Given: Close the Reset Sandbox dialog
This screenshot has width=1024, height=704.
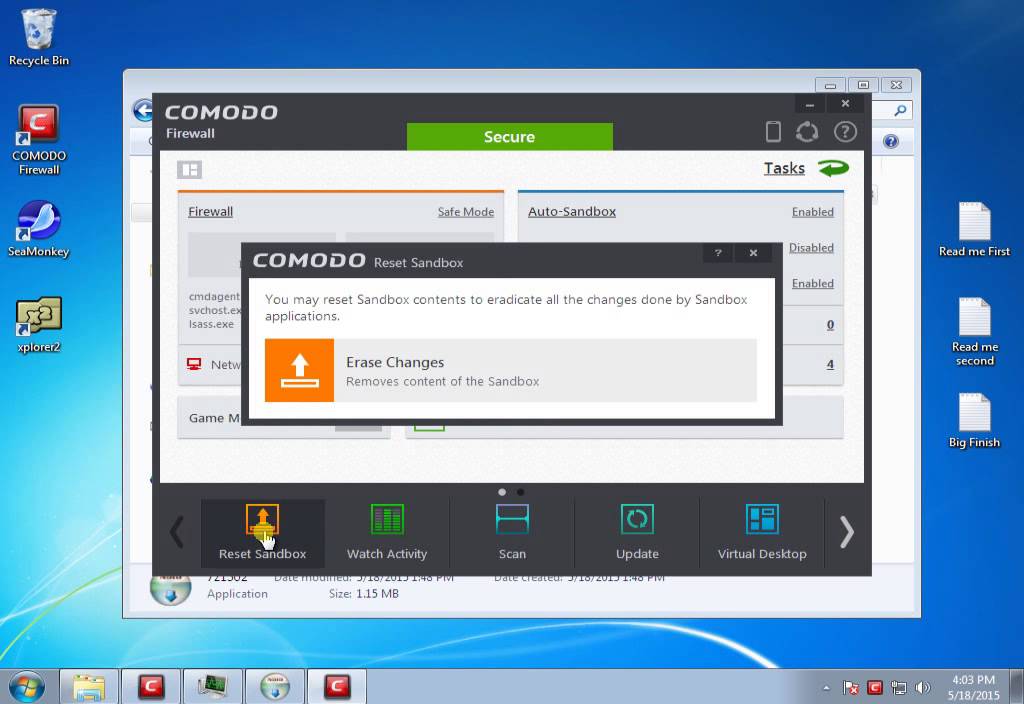Looking at the screenshot, I should pyautogui.click(x=753, y=253).
